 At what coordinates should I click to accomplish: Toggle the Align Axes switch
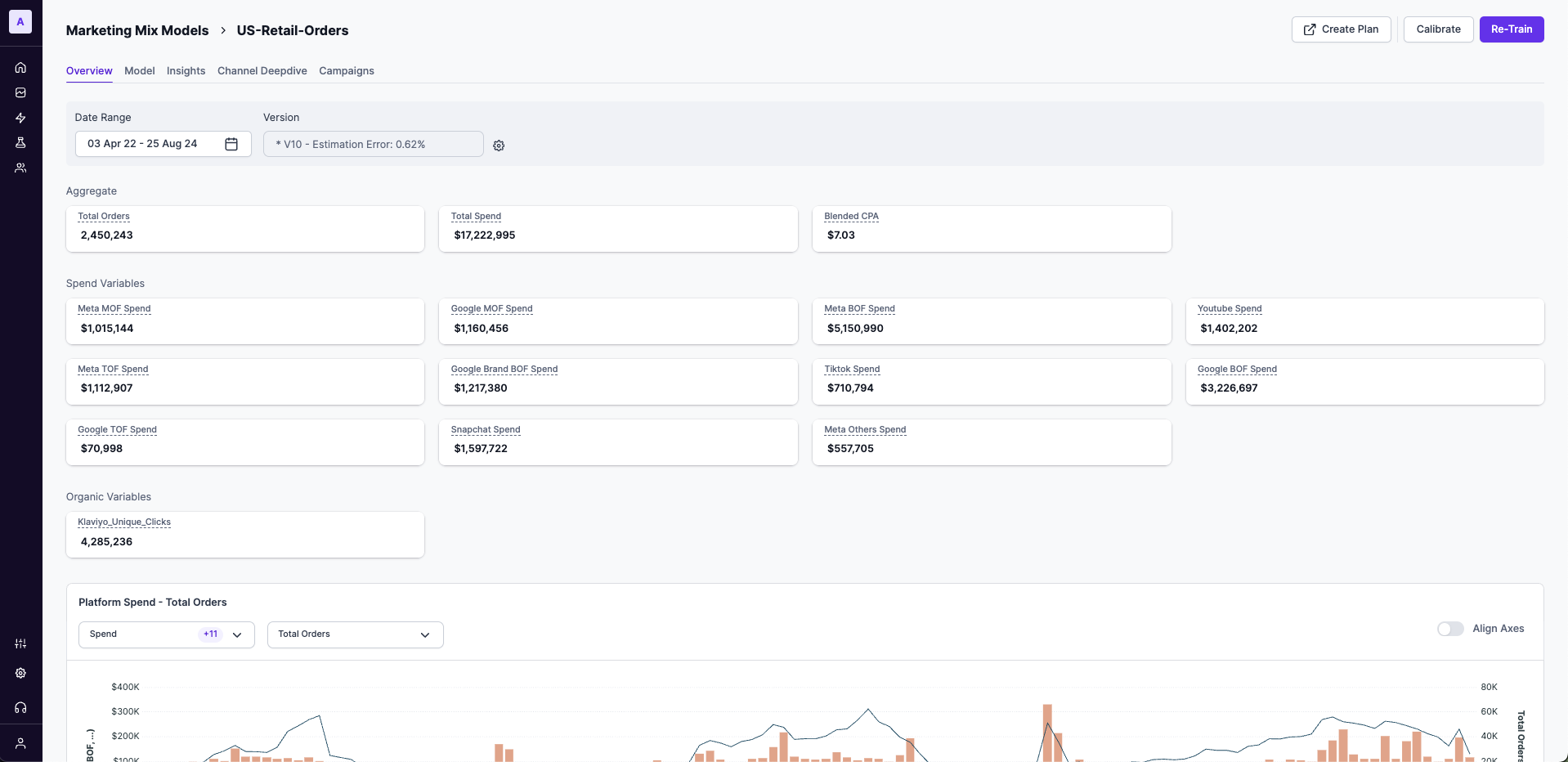[x=1450, y=629]
